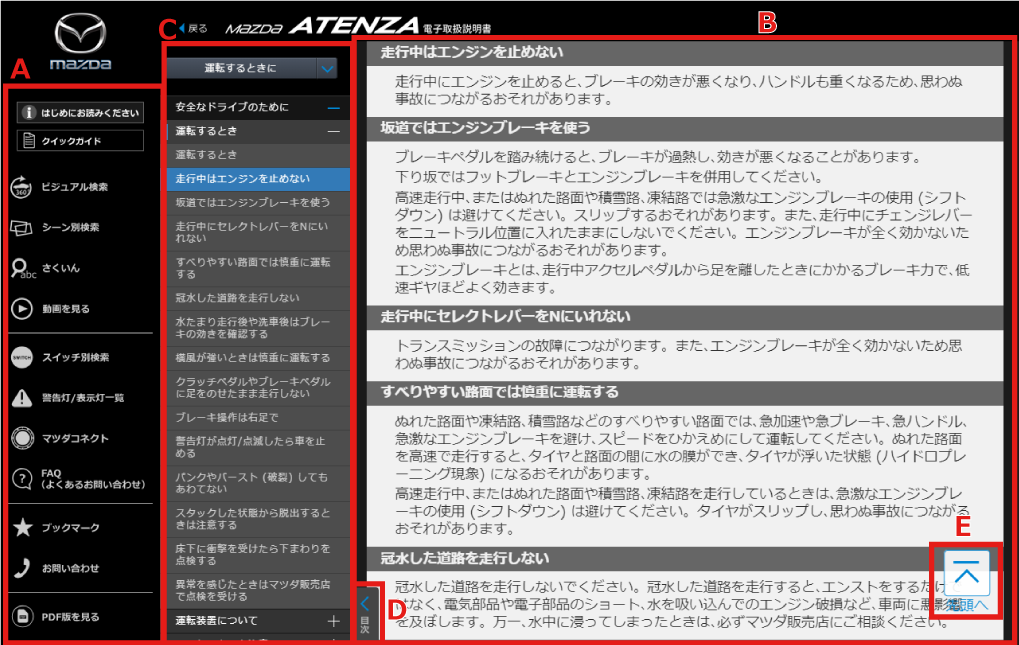Screen dimensions: 1019x645
Task: Click the さくいん index magnifier icon
Action: [x=22, y=268]
